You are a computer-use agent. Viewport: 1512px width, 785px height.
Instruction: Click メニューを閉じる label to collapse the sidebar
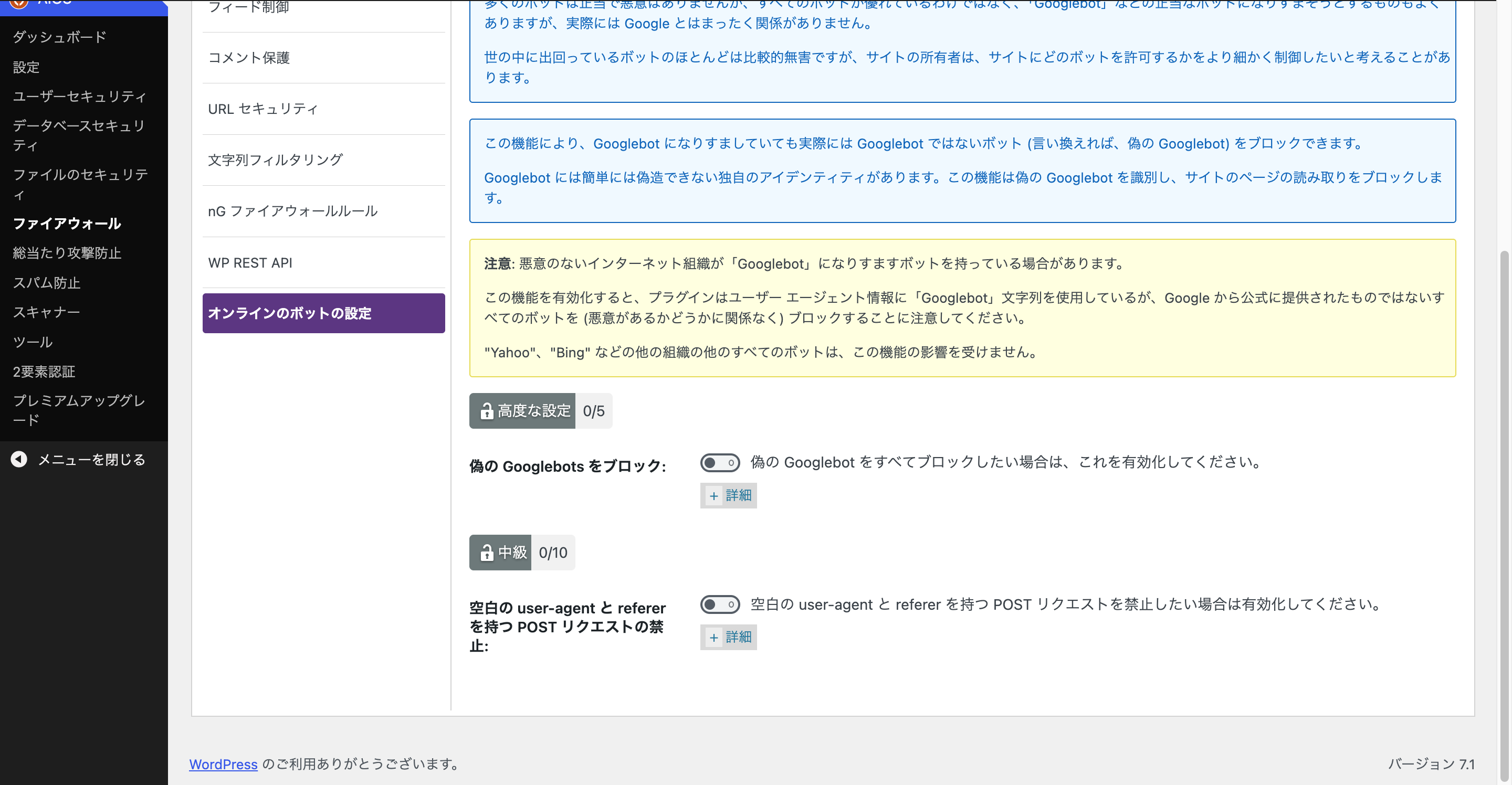click(91, 459)
